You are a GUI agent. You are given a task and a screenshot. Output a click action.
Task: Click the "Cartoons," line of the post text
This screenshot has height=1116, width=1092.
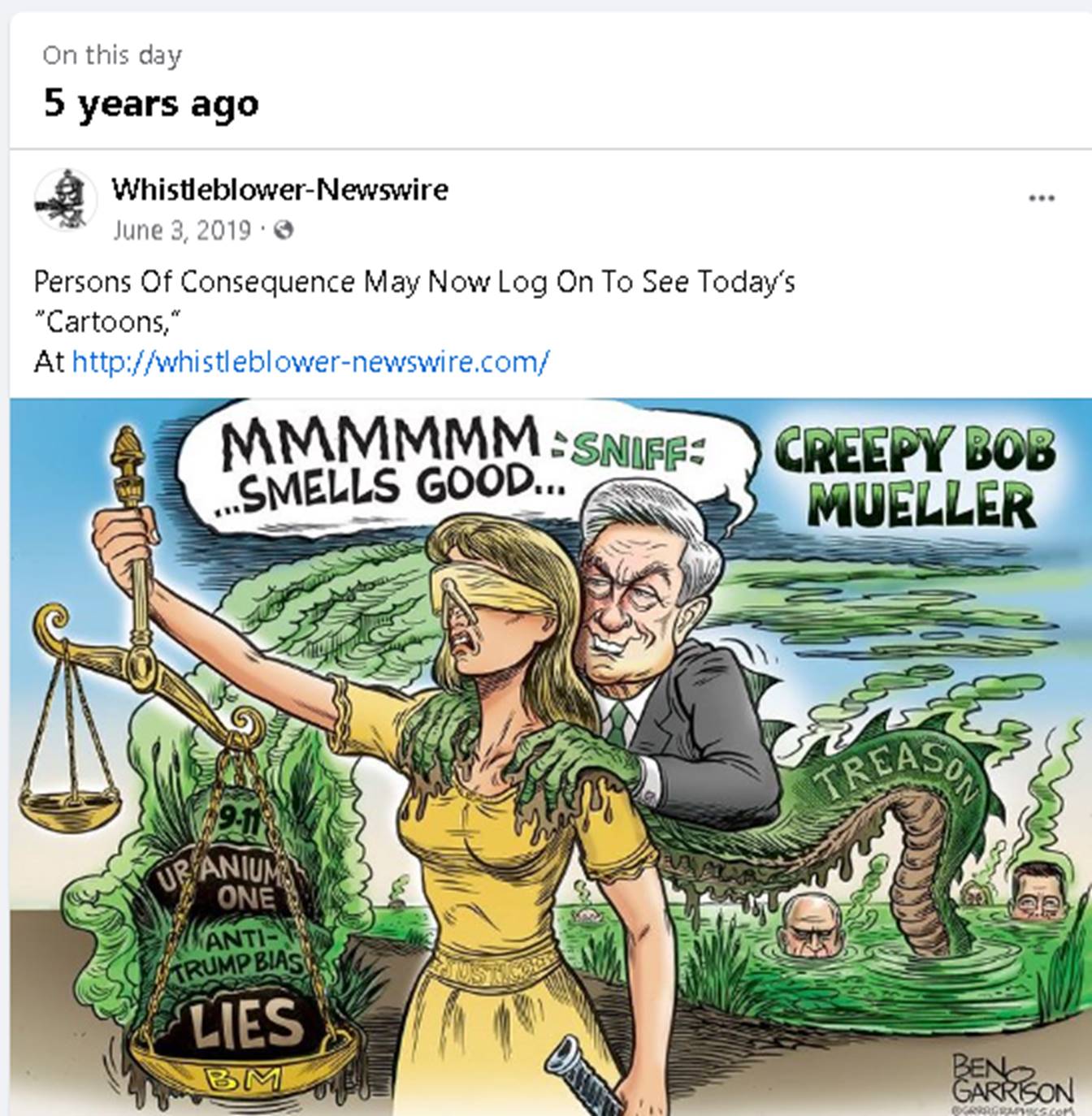(106, 322)
